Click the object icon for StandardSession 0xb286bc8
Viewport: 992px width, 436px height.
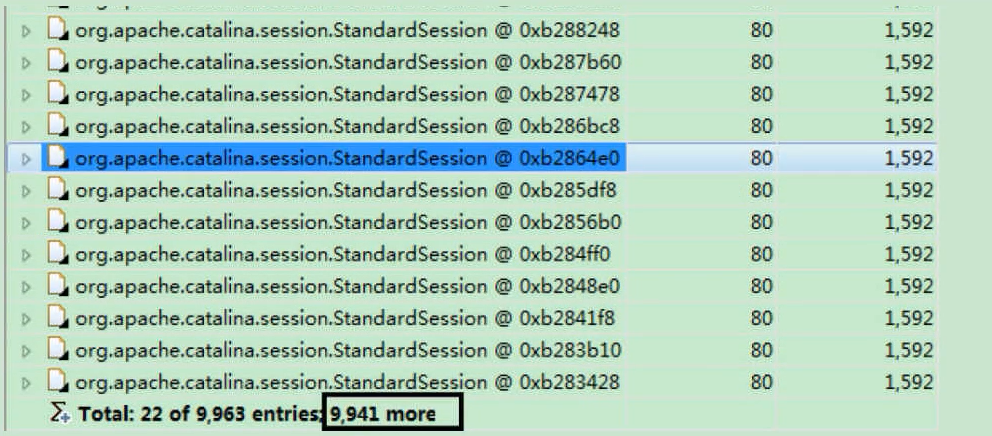pyautogui.click(x=58, y=126)
